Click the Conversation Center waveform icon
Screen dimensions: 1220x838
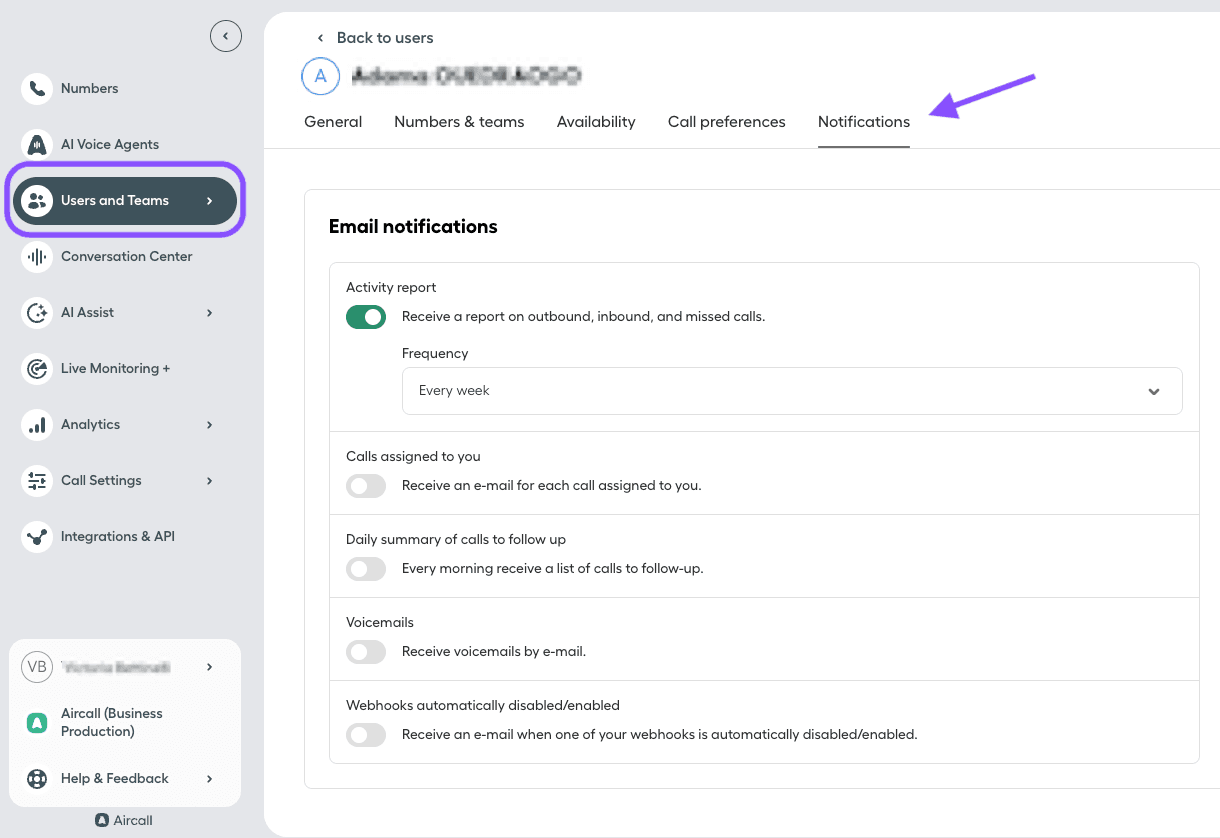tap(37, 257)
